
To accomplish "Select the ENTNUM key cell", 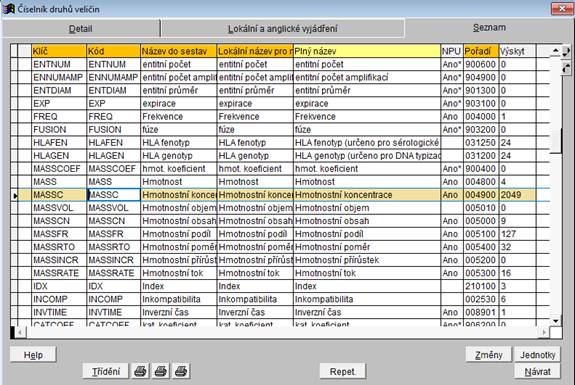I will (x=59, y=64).
